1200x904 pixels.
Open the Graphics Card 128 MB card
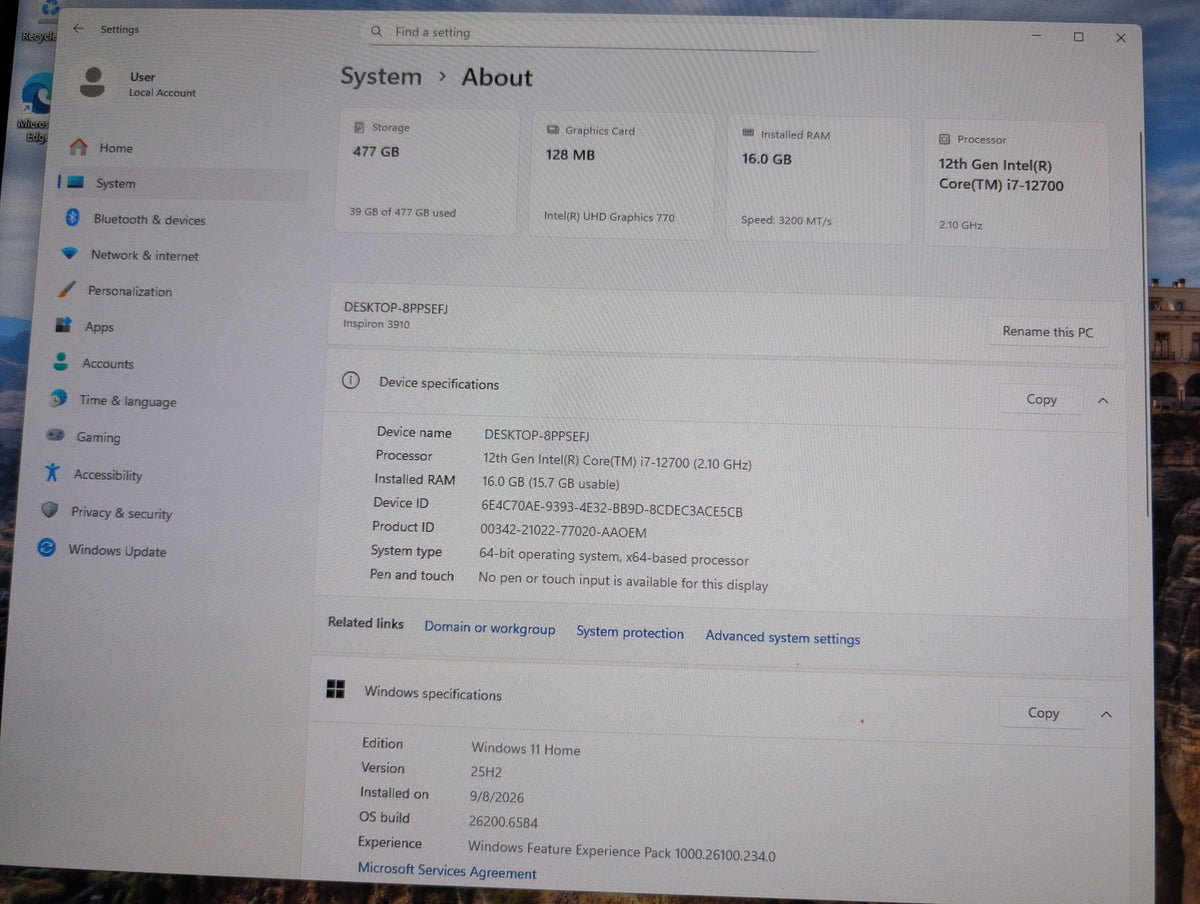[622, 174]
